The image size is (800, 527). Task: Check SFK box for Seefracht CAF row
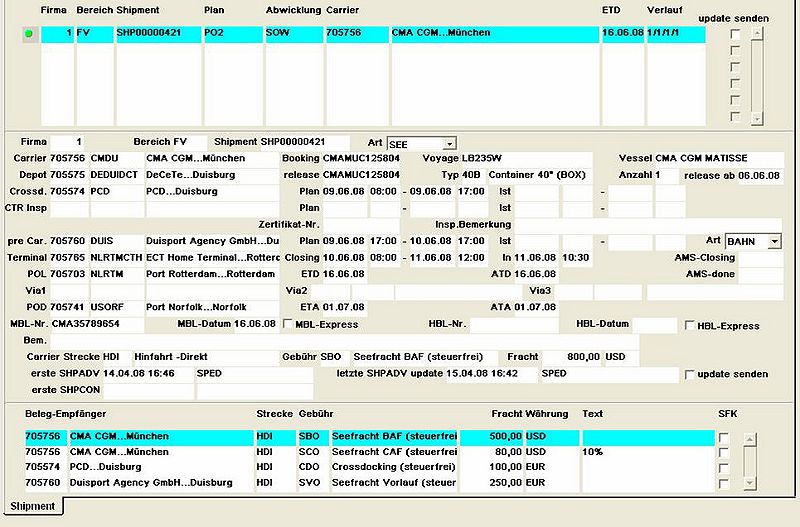click(x=723, y=453)
